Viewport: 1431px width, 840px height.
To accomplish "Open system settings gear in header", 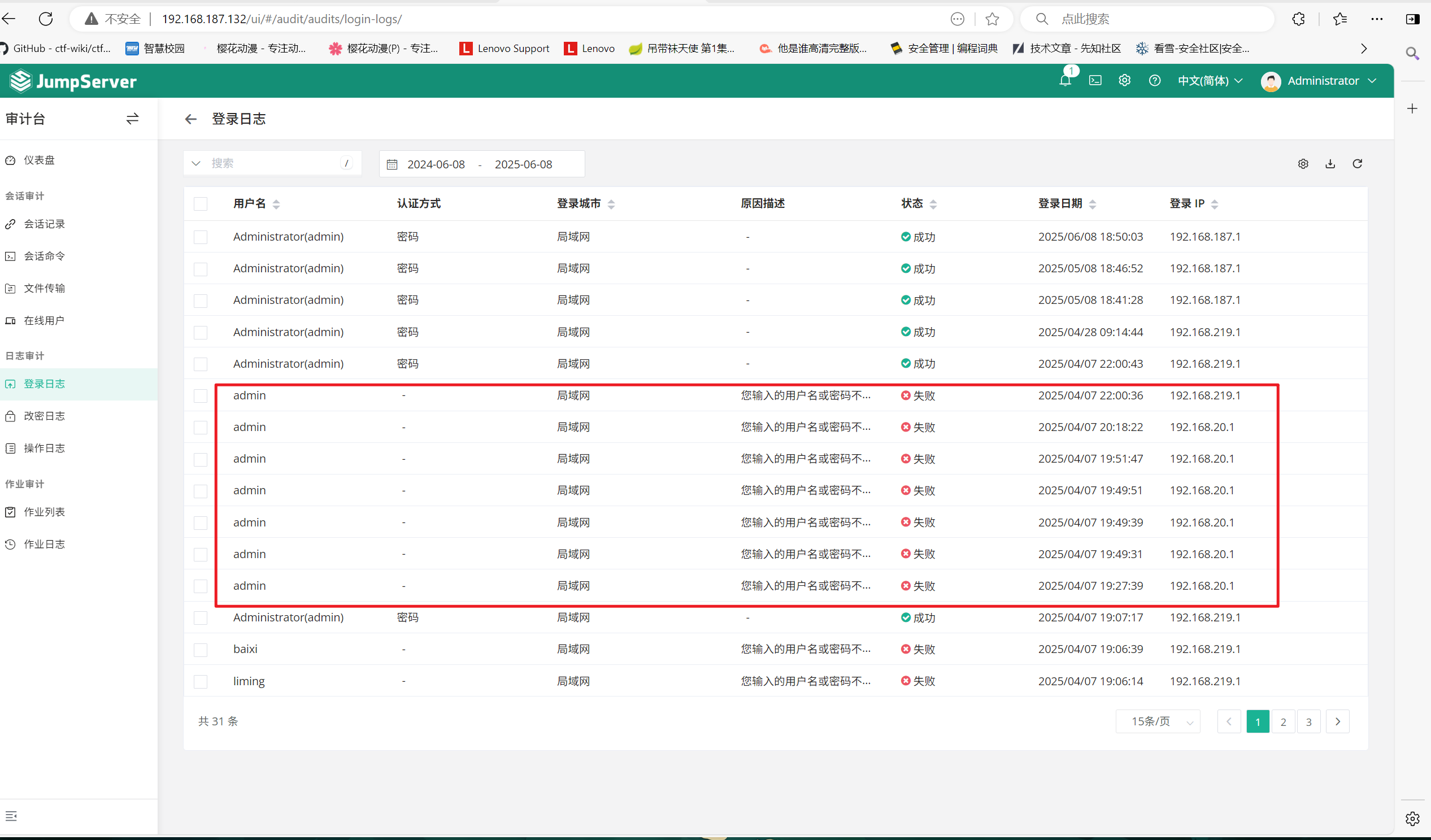I will coord(1124,81).
